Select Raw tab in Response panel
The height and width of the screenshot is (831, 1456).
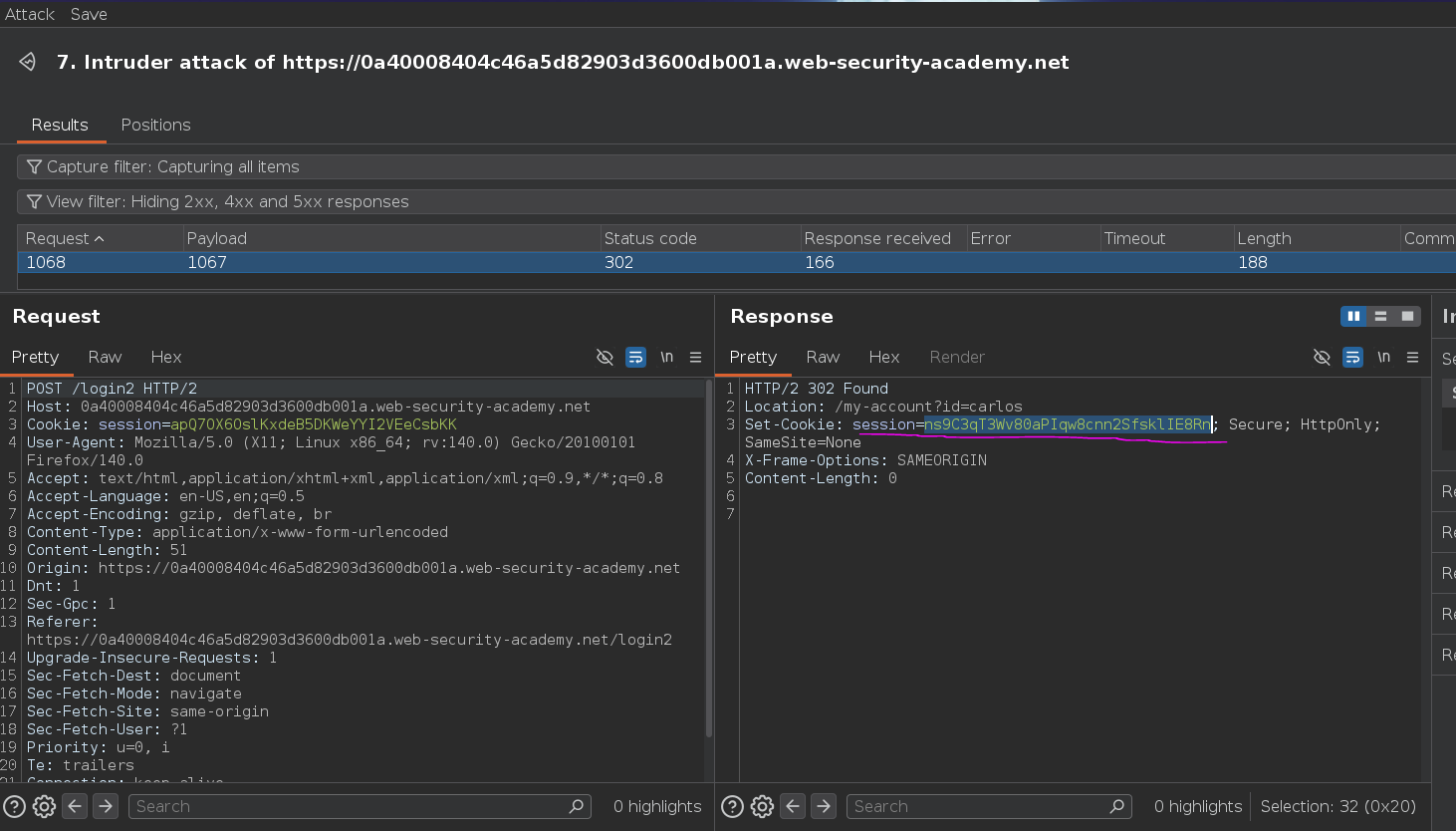823,357
